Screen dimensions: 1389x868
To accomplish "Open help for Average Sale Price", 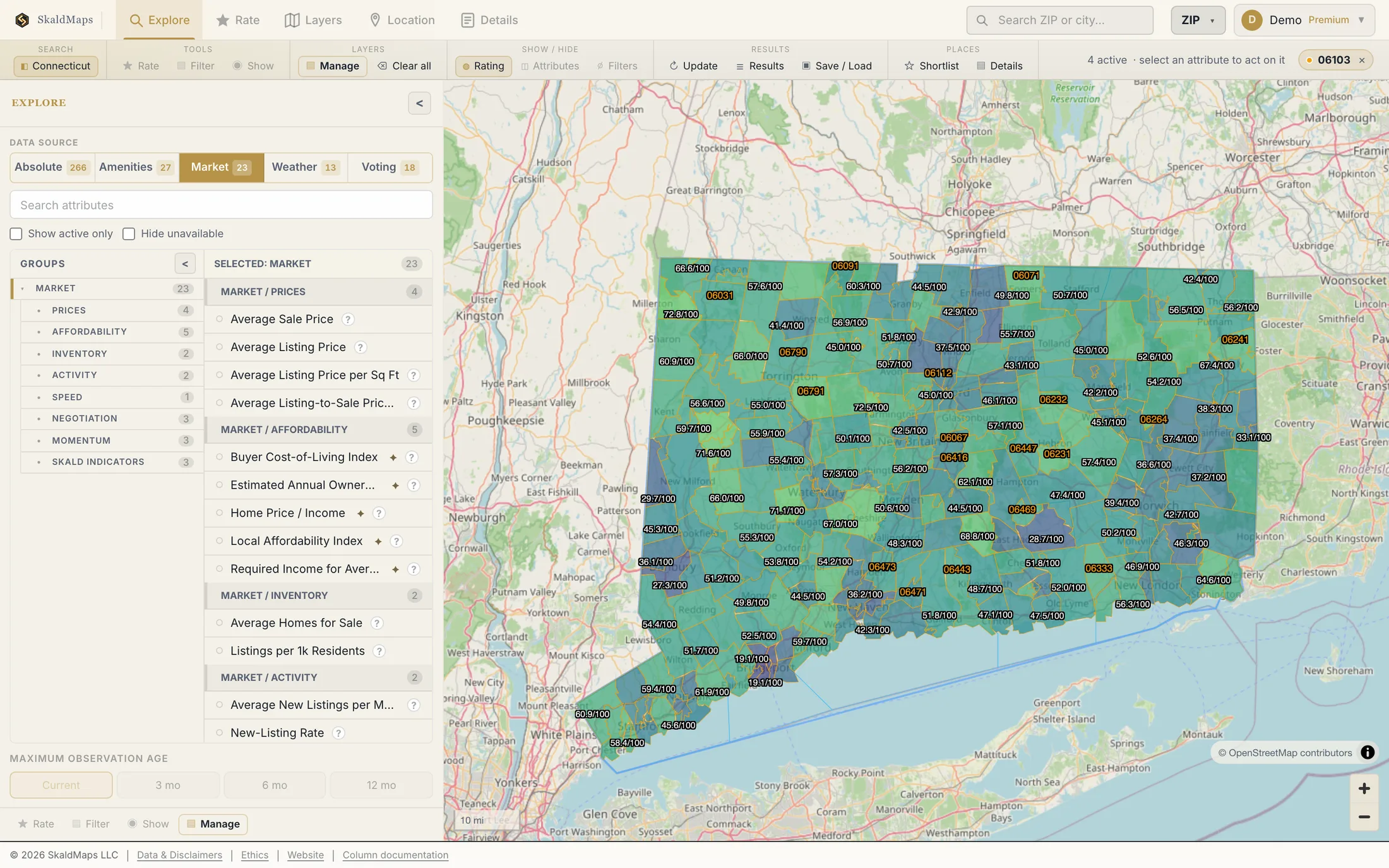I will (x=348, y=319).
